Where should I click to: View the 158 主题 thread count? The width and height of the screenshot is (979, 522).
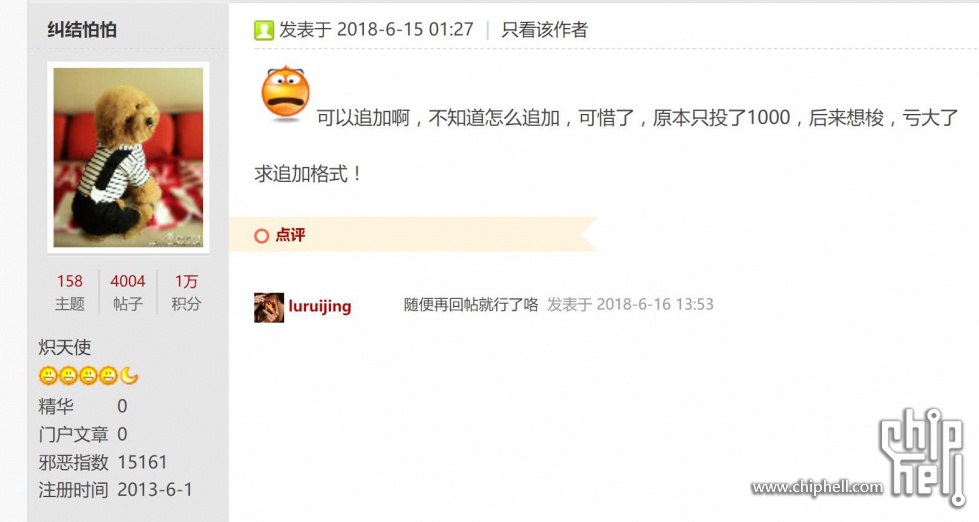pos(69,292)
